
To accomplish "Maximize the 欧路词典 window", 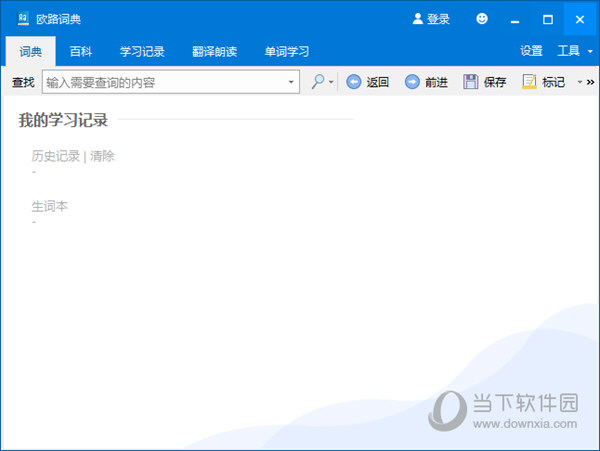I will (548, 20).
